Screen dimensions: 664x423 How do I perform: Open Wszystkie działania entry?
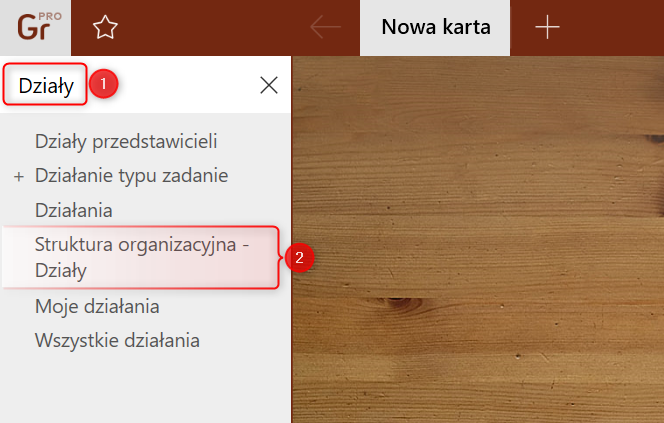click(x=117, y=340)
